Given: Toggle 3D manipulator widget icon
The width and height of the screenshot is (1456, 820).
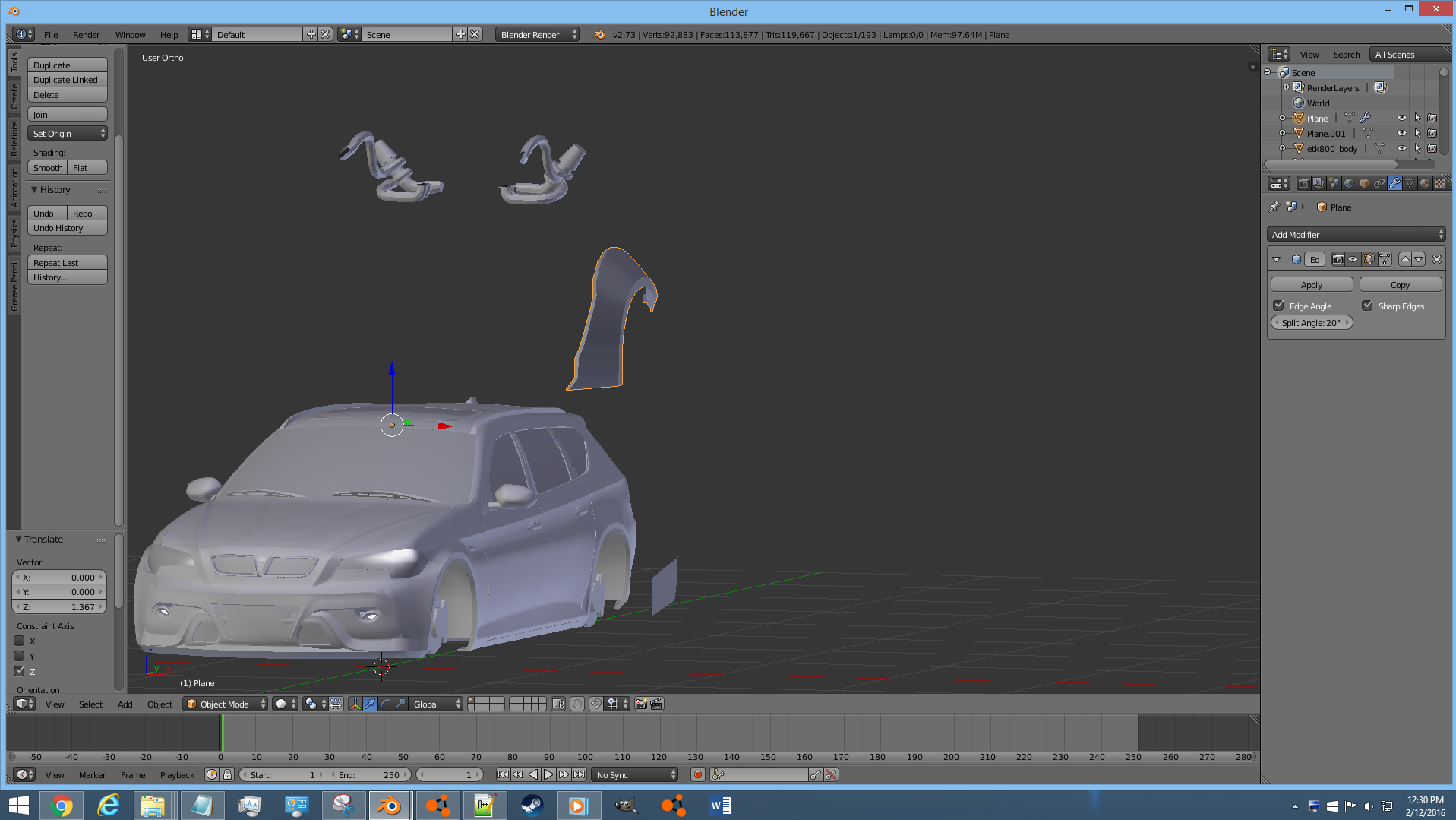Looking at the screenshot, I should pyautogui.click(x=355, y=704).
